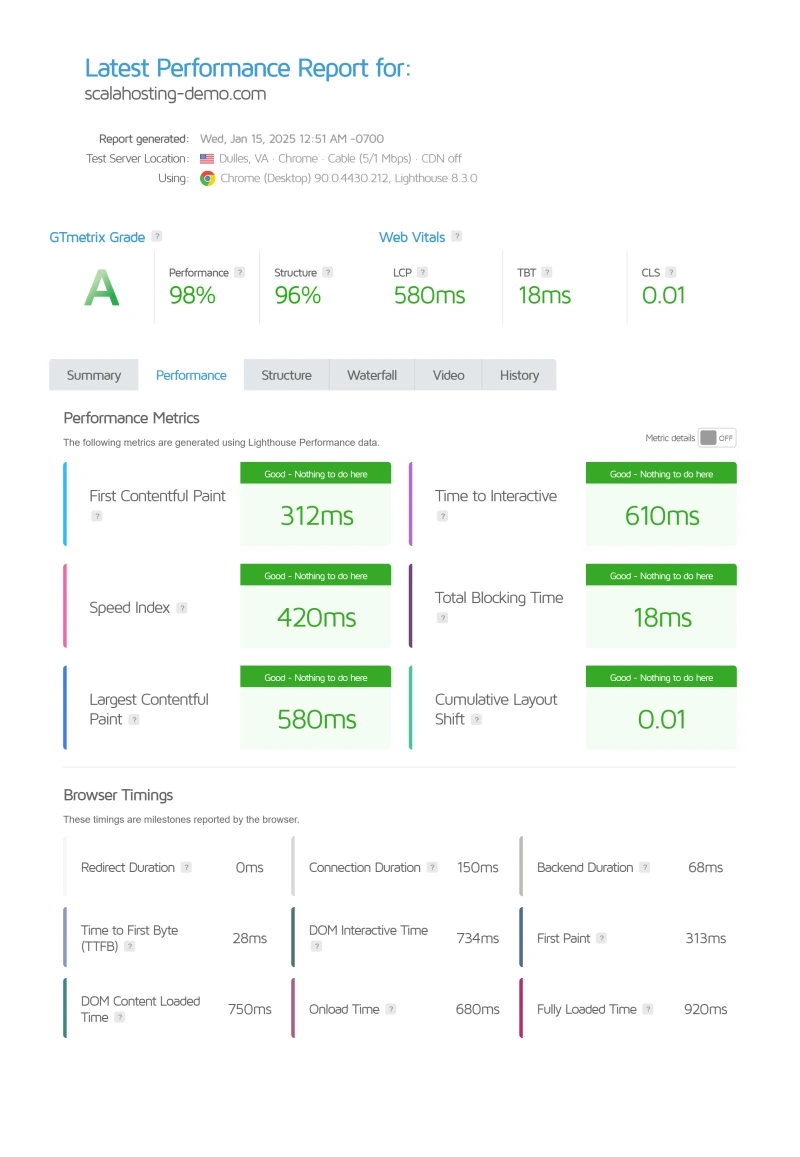Click the 580ms Largest Contentful Paint card value
800x1157 pixels.
tap(317, 719)
